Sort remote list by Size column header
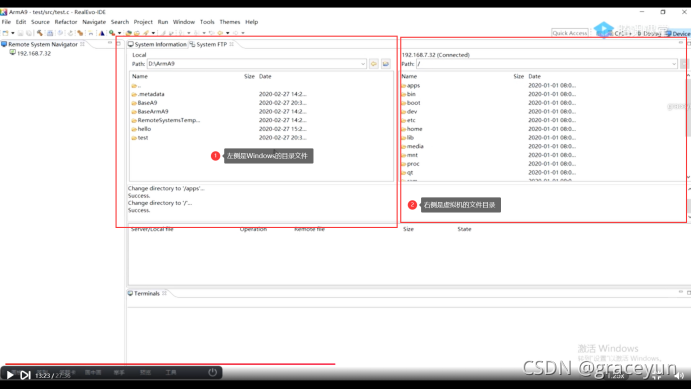Viewport: 692px width, 389px height. tap(518, 76)
